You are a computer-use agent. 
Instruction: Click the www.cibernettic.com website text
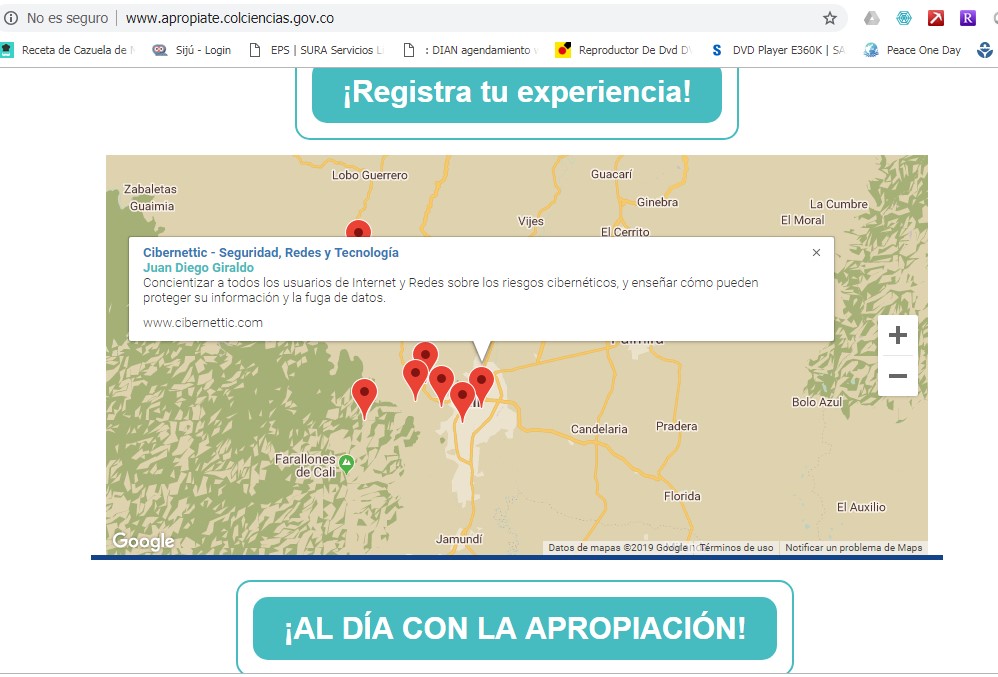(203, 323)
